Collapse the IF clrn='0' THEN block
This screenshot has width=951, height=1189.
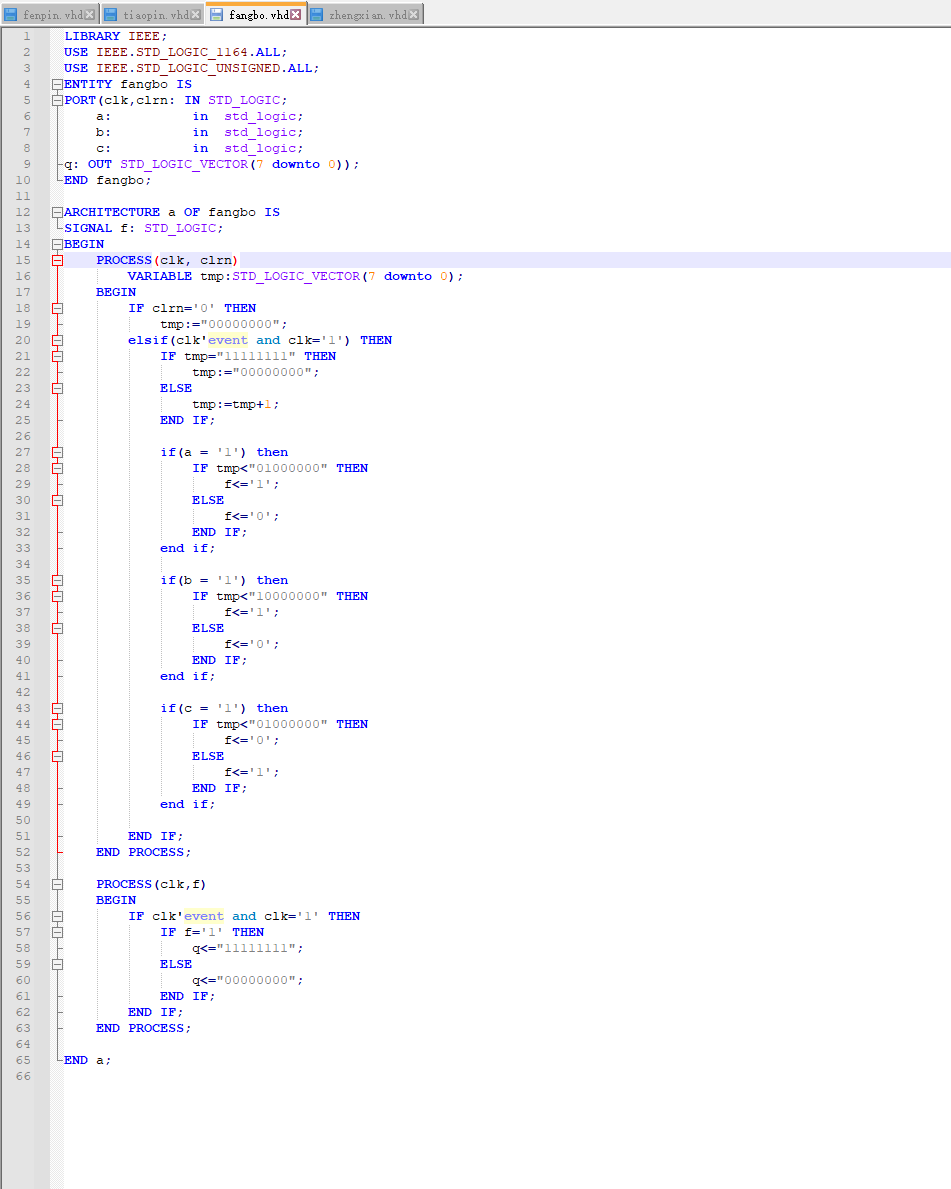tap(57, 308)
